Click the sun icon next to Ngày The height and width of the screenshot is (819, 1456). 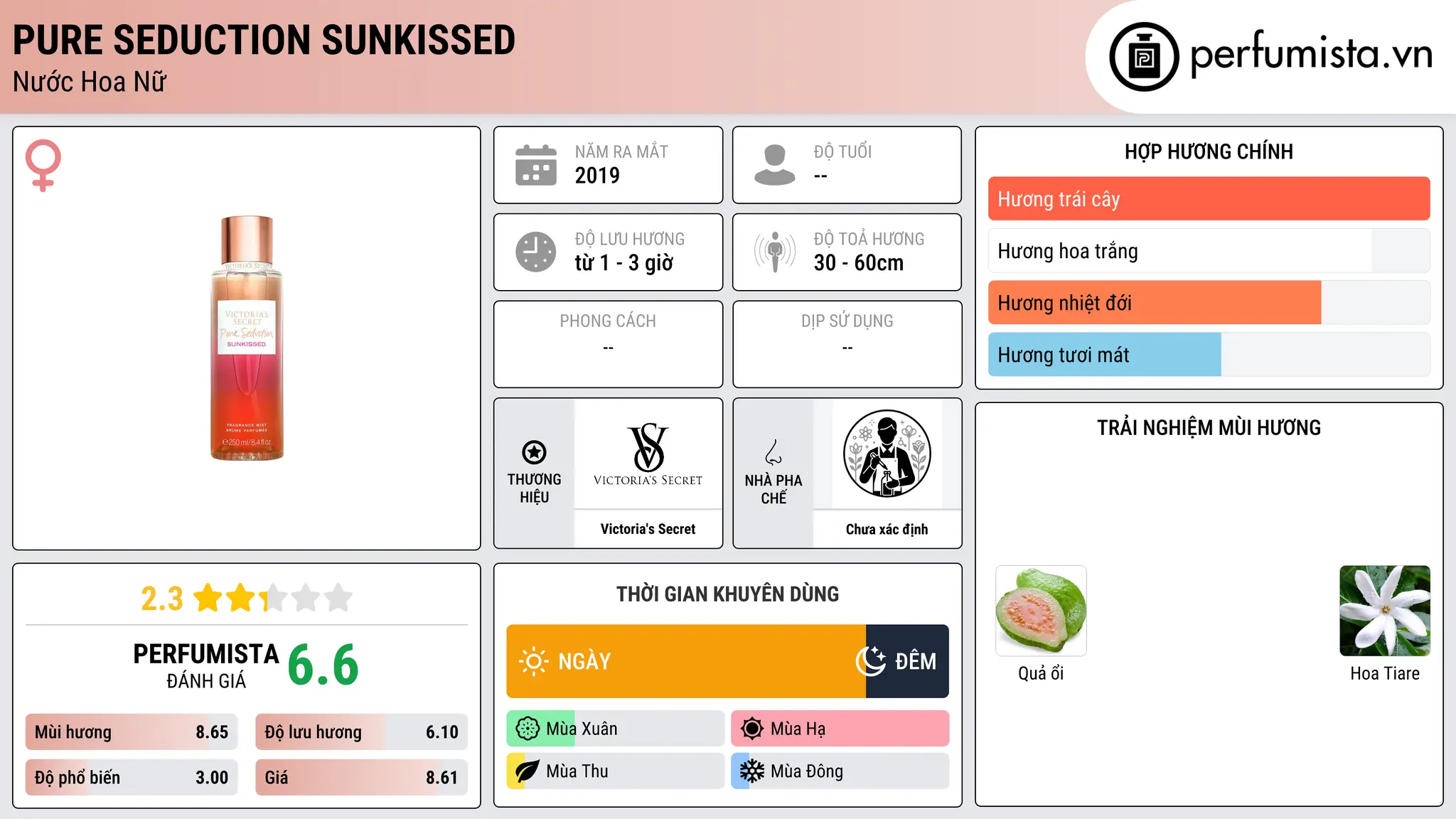pyautogui.click(x=533, y=661)
